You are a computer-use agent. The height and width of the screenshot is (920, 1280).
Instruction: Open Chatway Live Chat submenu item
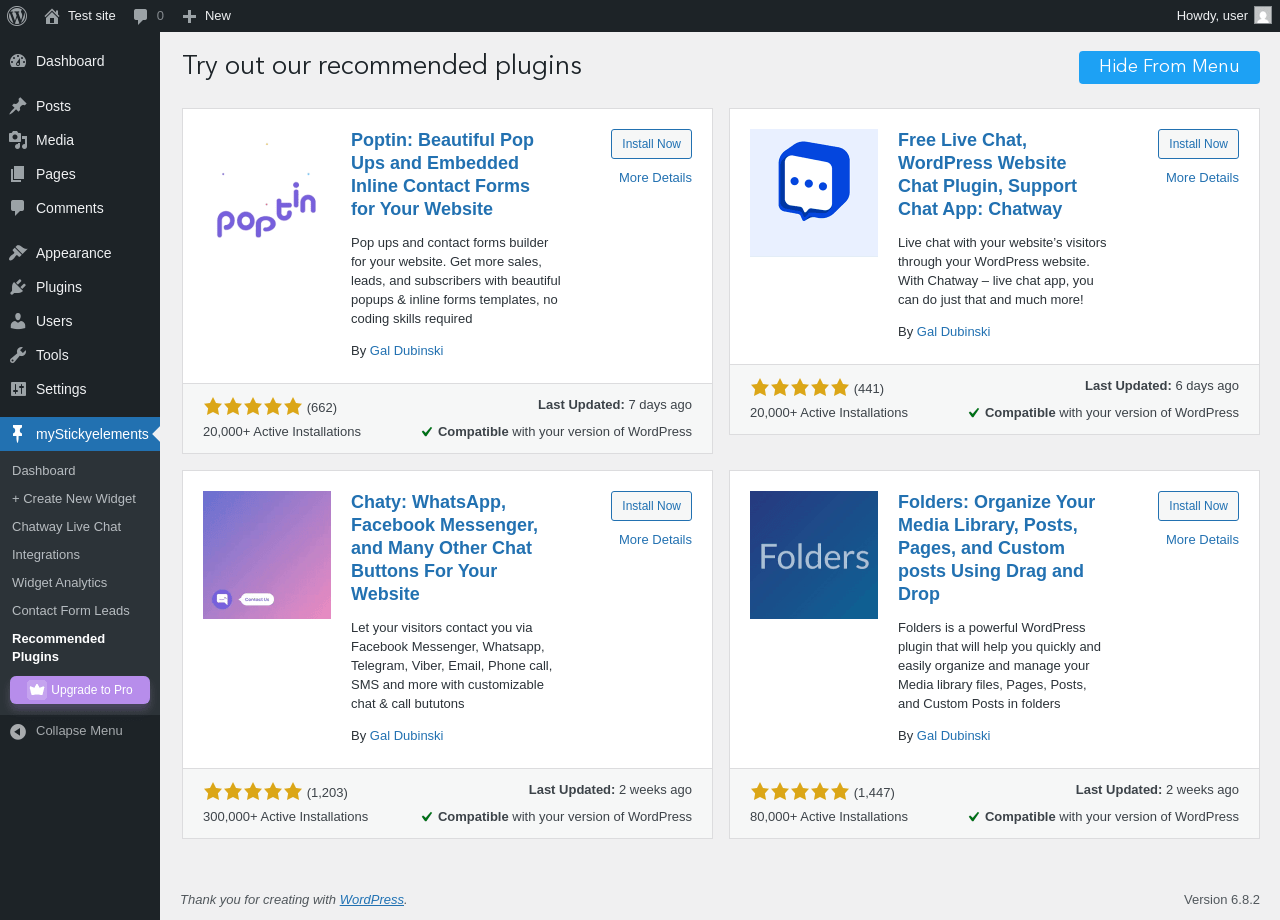pyautogui.click(x=66, y=527)
